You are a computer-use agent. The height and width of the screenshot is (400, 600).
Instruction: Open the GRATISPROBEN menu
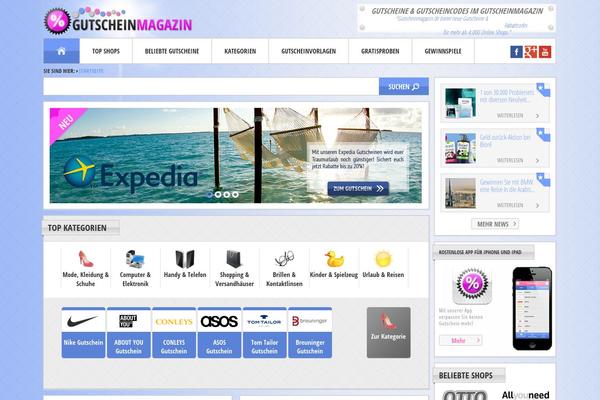(x=380, y=51)
